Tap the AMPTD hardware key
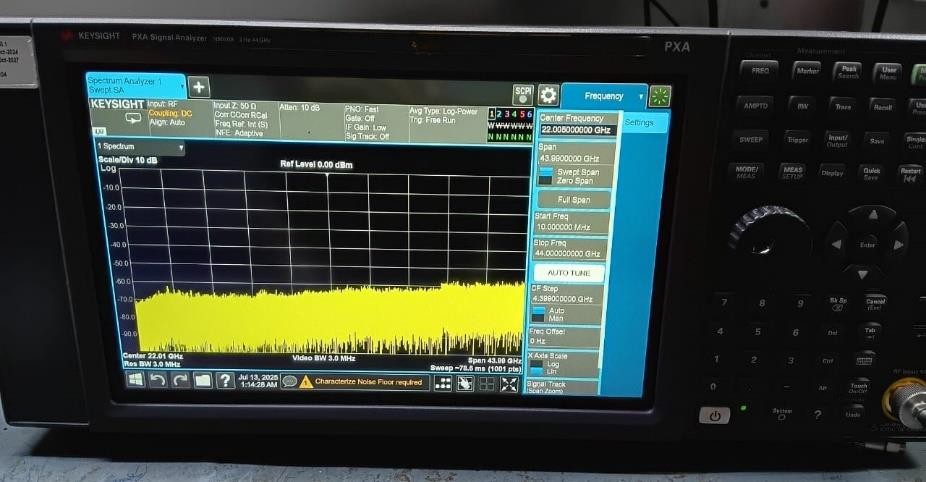926x482 pixels. pos(755,106)
